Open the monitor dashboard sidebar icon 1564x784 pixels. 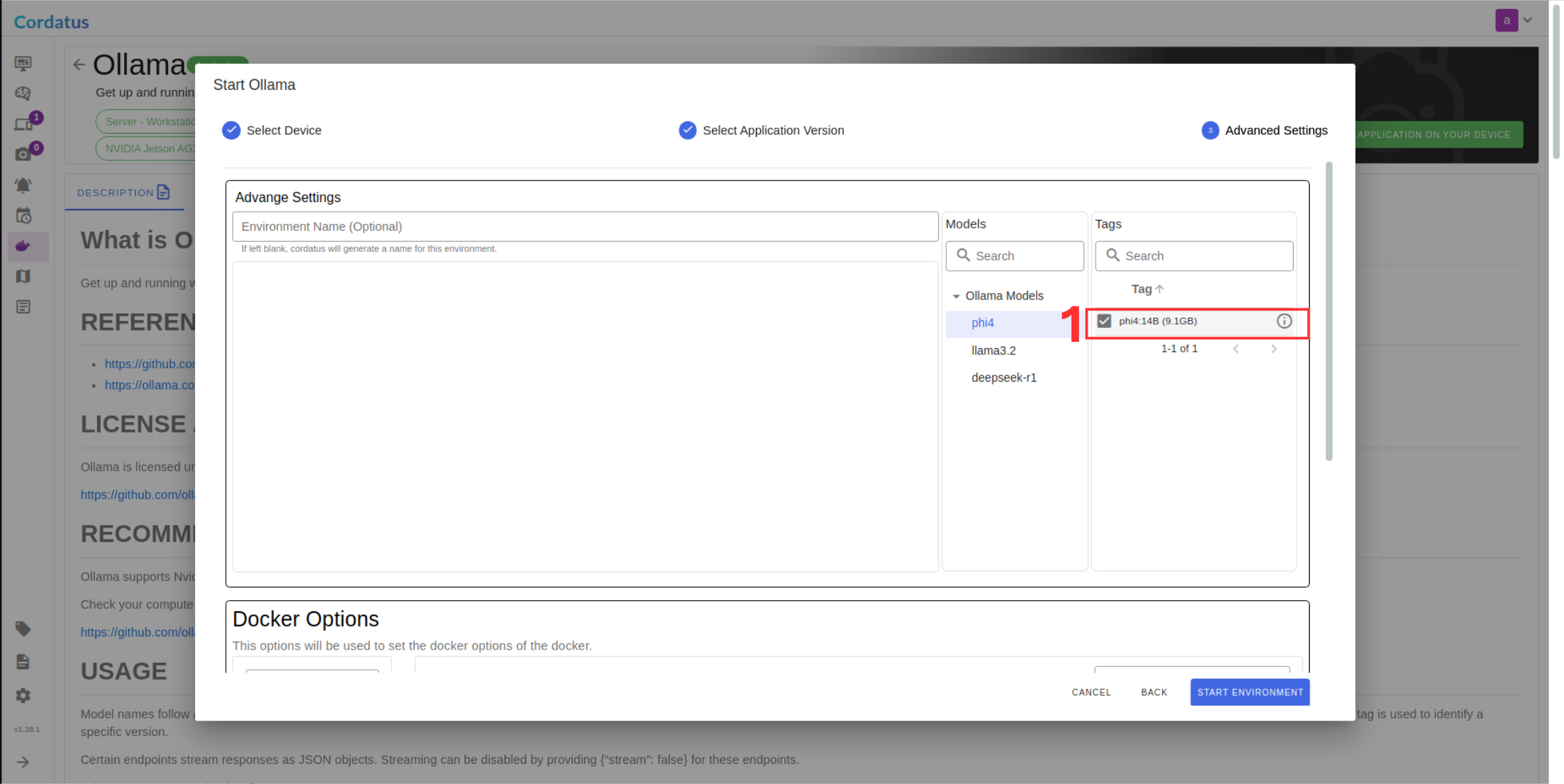tap(23, 63)
